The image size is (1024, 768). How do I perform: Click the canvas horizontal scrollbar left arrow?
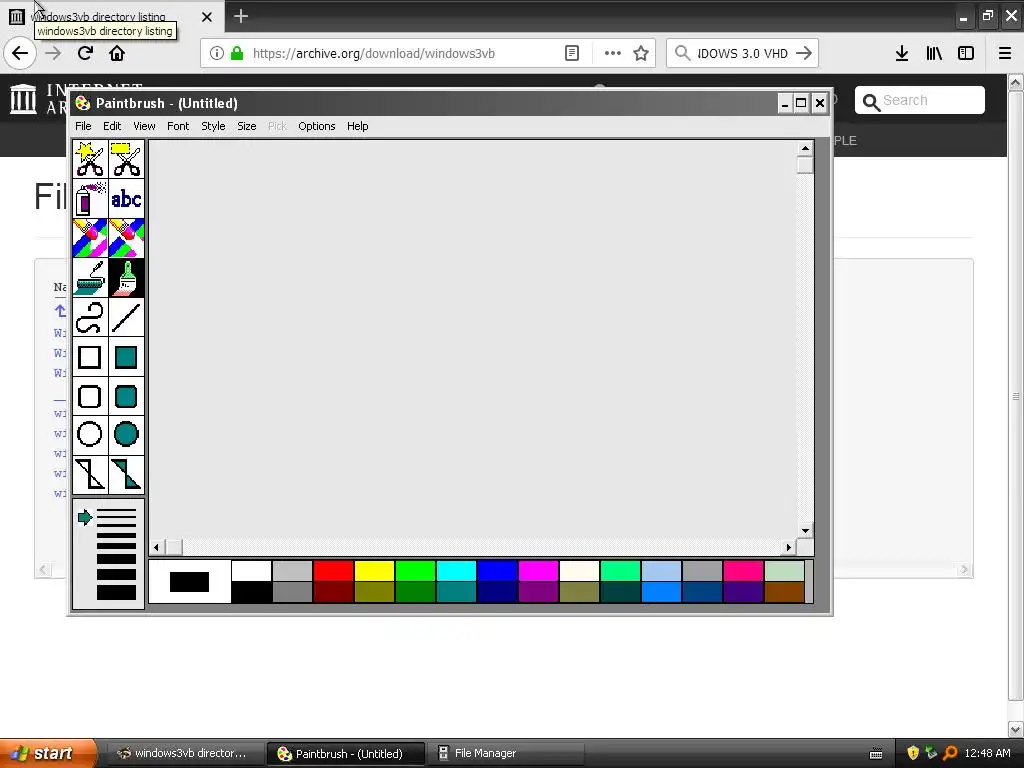[x=157, y=547]
